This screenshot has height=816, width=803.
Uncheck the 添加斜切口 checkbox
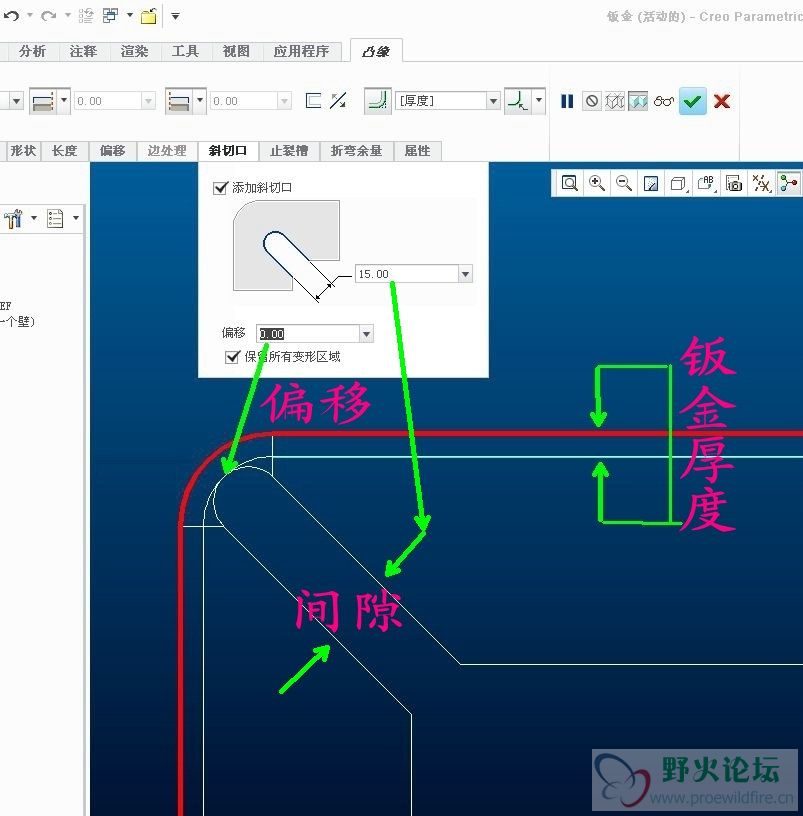point(221,187)
